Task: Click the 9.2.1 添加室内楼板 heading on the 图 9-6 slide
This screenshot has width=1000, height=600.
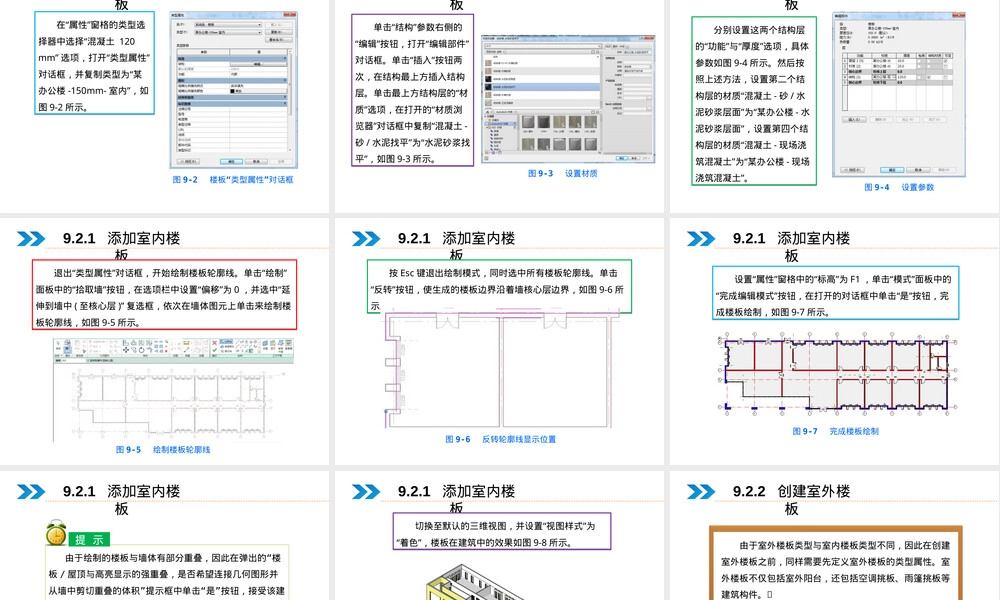Action: pos(457,247)
